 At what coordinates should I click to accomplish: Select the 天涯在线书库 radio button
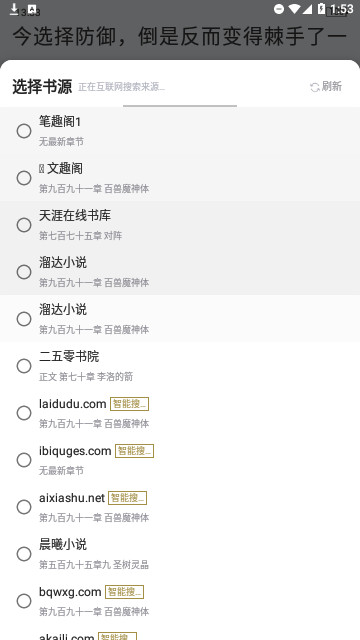(24, 225)
